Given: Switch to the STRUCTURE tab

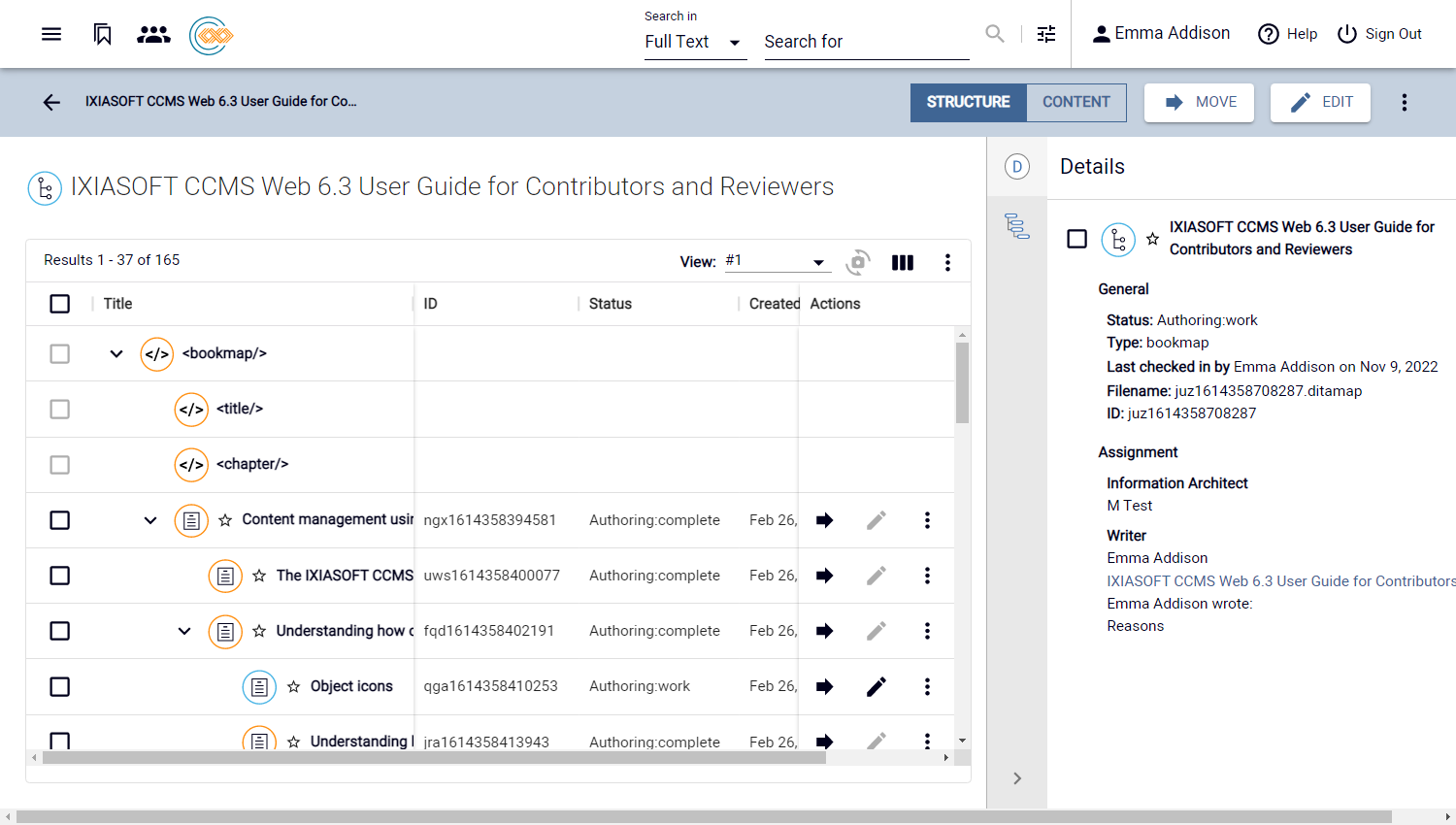Looking at the screenshot, I should point(968,102).
